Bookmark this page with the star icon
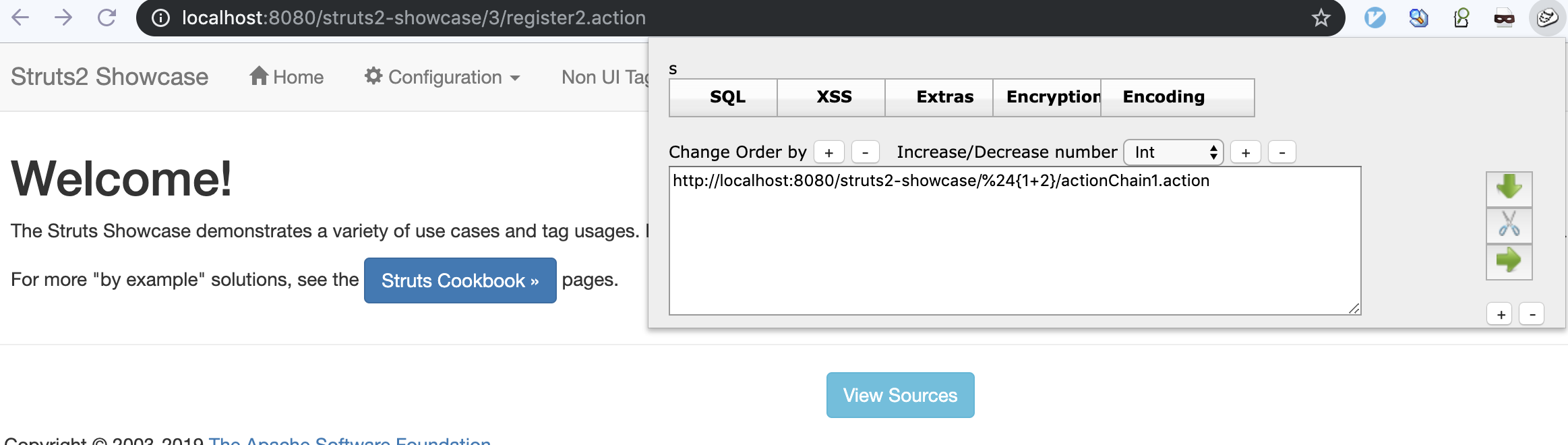This screenshot has height=445, width=1568. click(x=1321, y=18)
